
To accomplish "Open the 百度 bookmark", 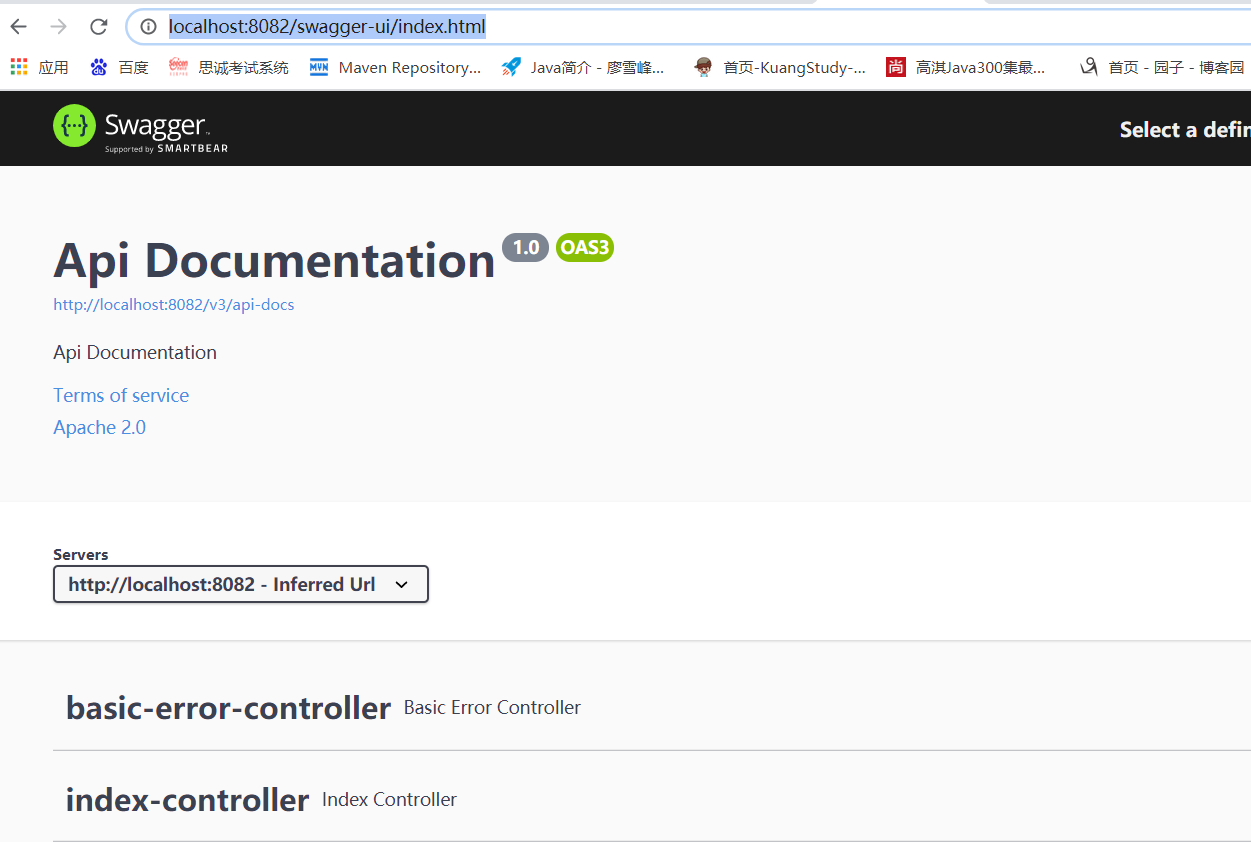I will (119, 67).
